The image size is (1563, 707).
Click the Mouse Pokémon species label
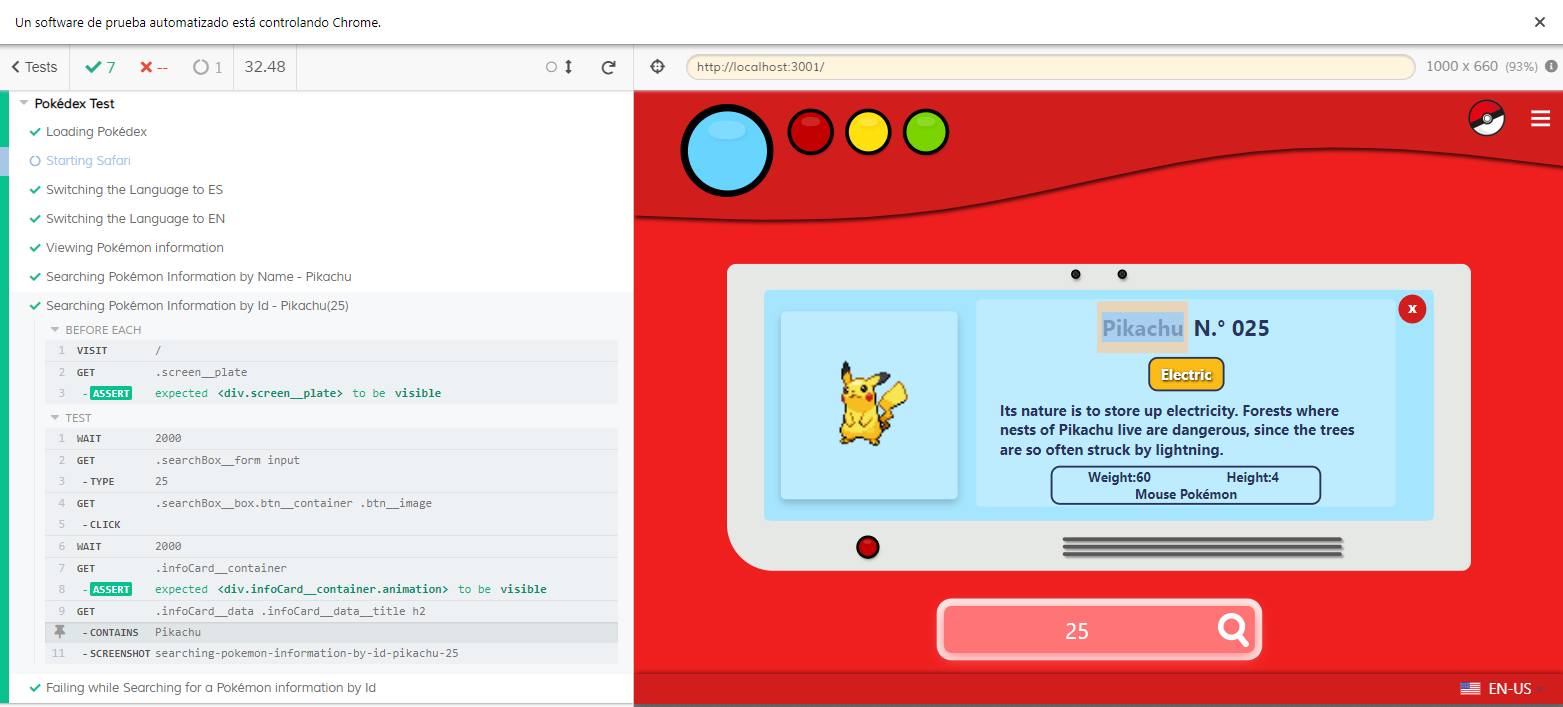[x=1186, y=494]
